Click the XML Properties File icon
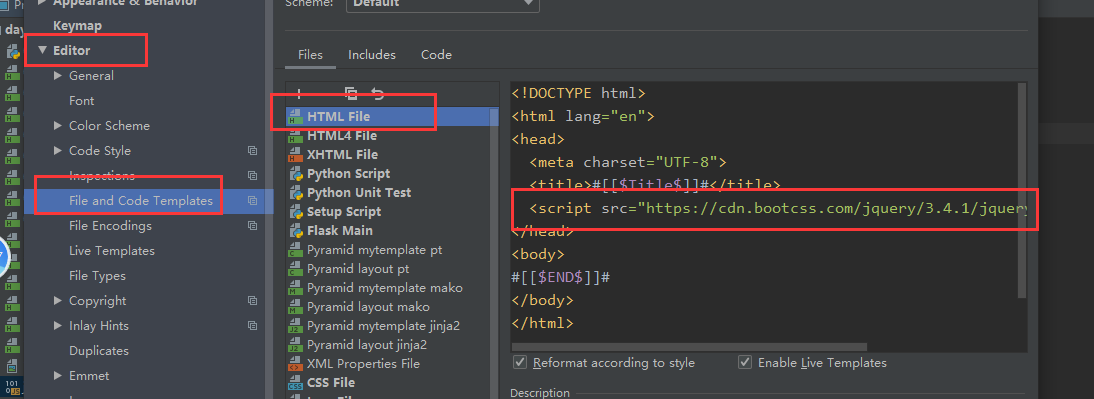The width and height of the screenshot is (1094, 399). coord(295,363)
